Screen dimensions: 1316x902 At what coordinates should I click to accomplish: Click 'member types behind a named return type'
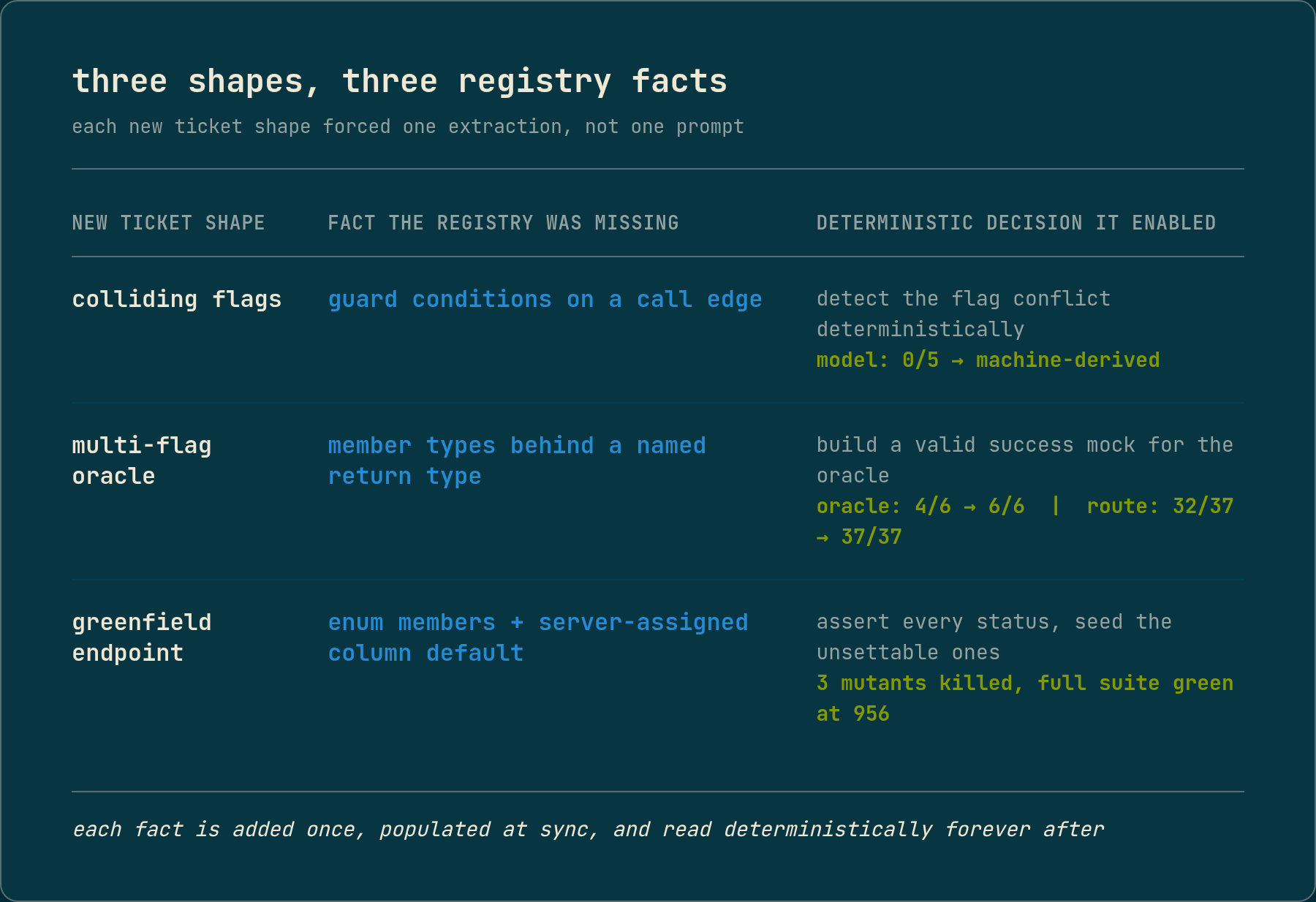tap(517, 461)
